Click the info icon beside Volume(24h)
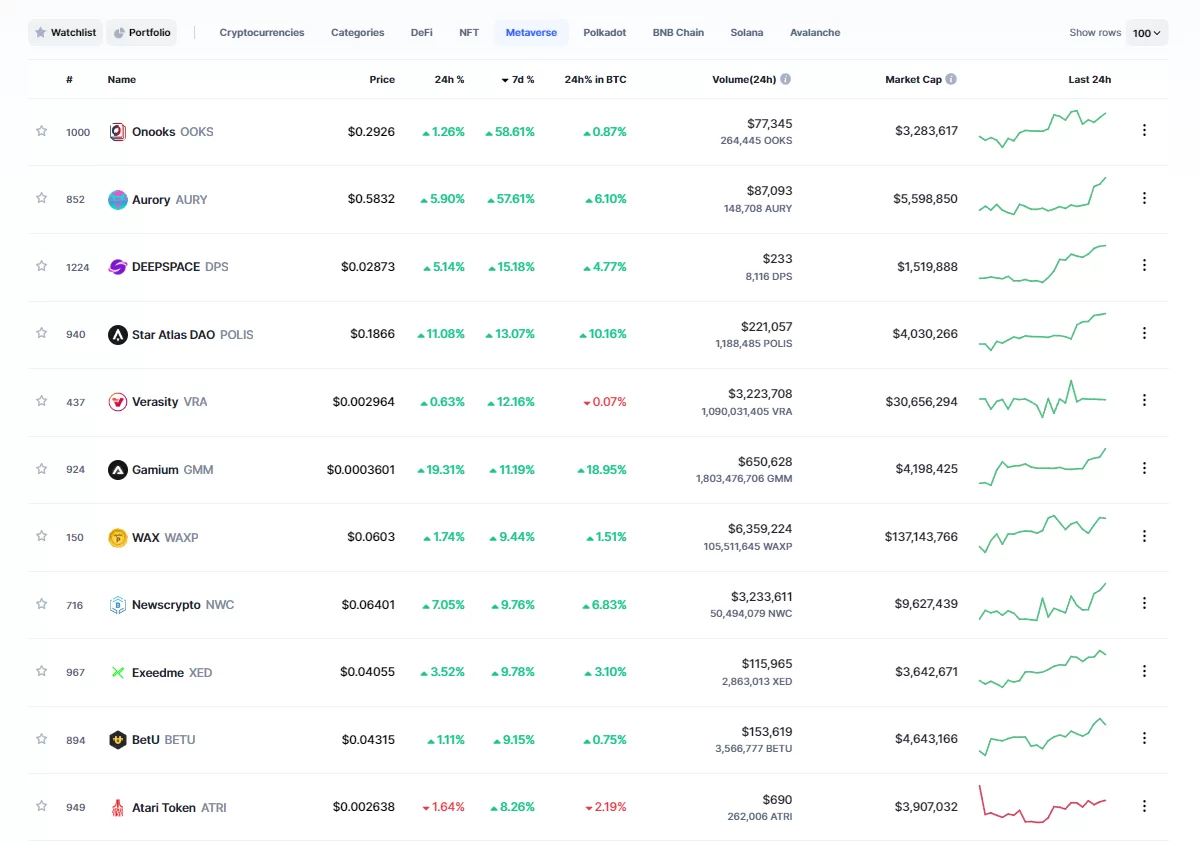This screenshot has width=1200, height=842. [786, 79]
